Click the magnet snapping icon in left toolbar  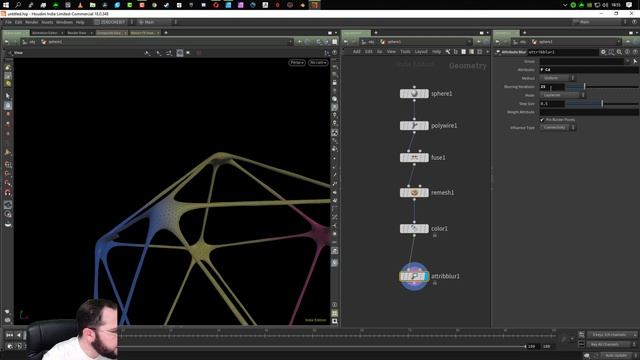[8, 192]
